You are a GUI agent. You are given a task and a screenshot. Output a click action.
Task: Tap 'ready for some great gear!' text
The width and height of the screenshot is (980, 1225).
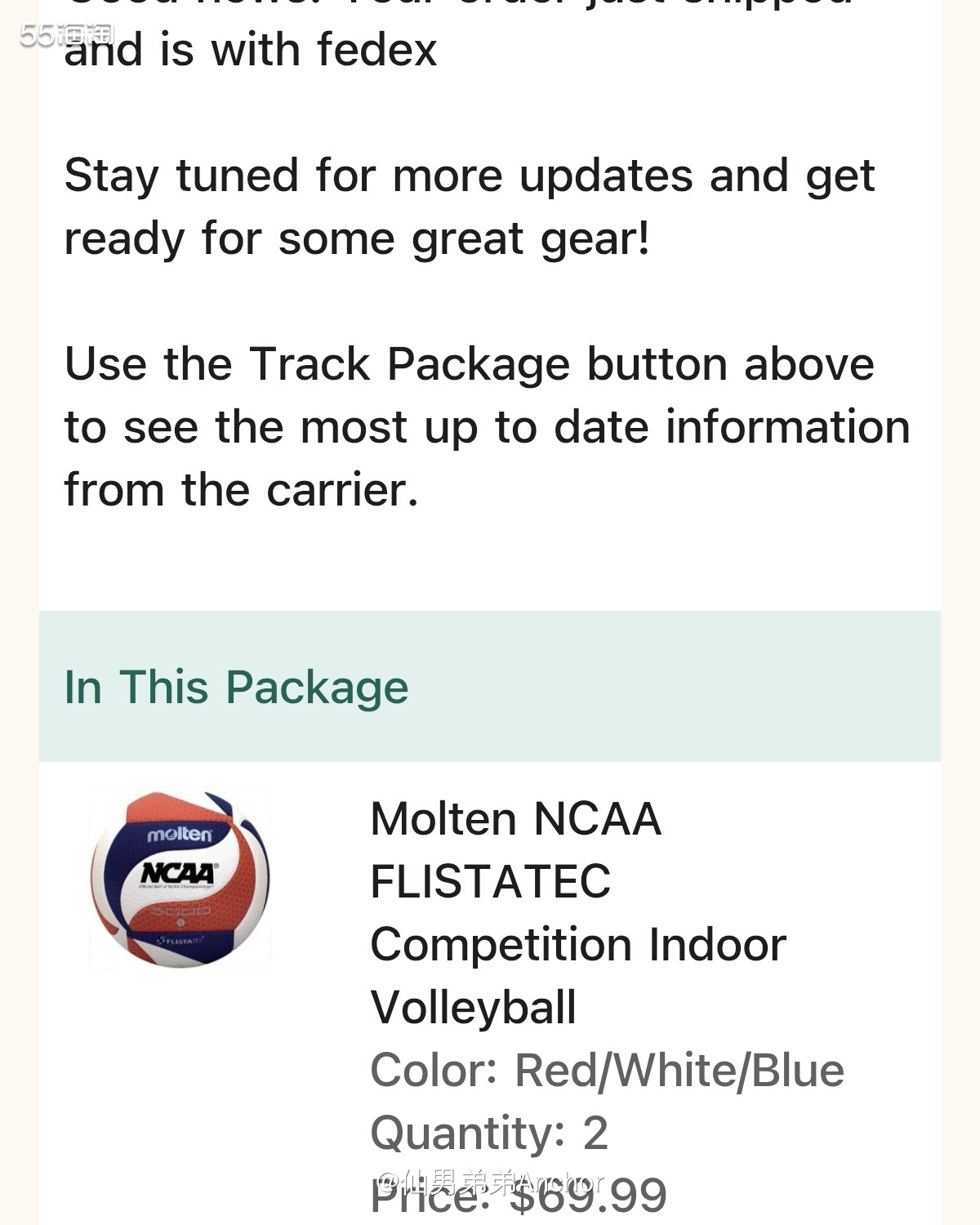(x=357, y=238)
